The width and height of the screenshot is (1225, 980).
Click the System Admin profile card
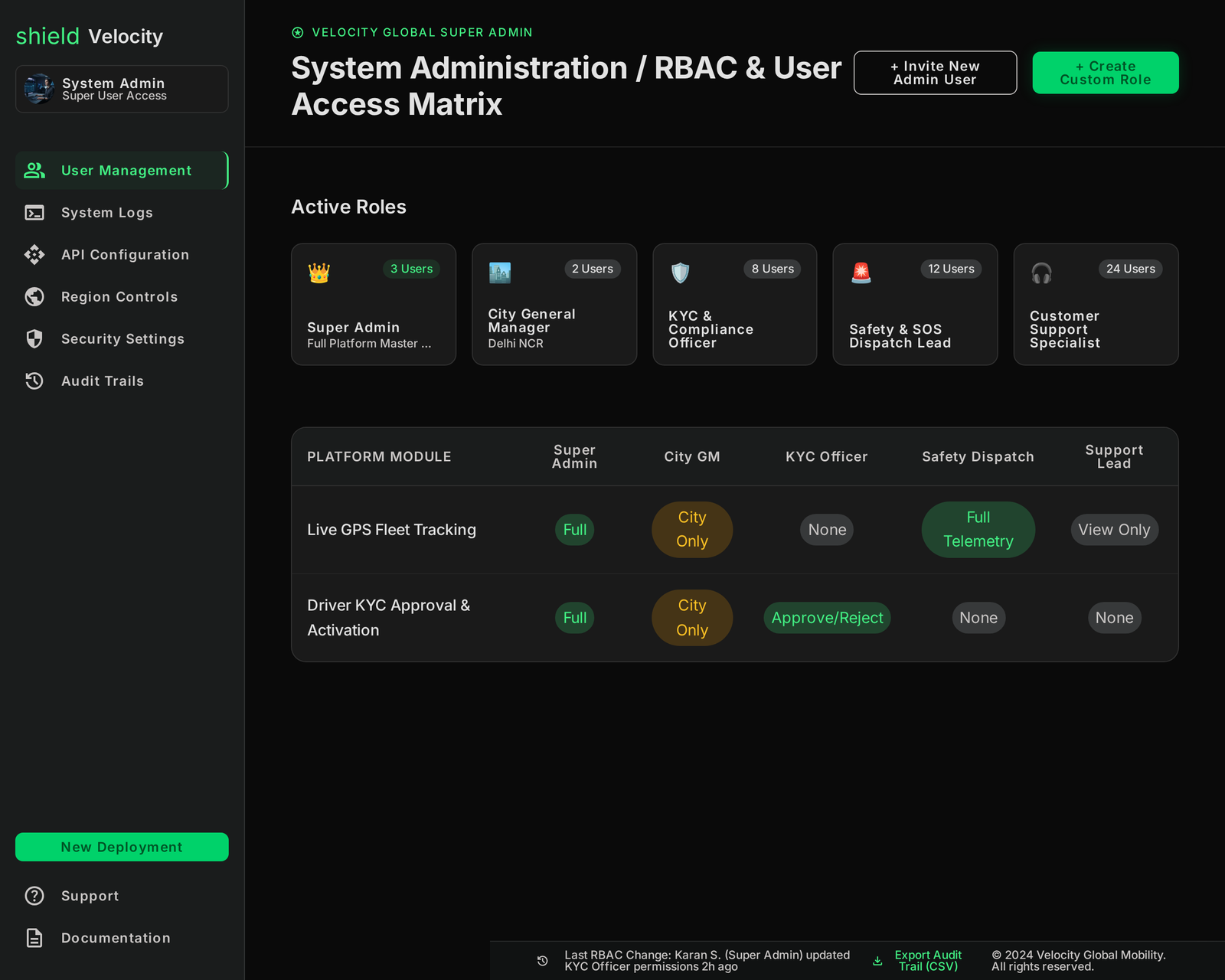122,89
